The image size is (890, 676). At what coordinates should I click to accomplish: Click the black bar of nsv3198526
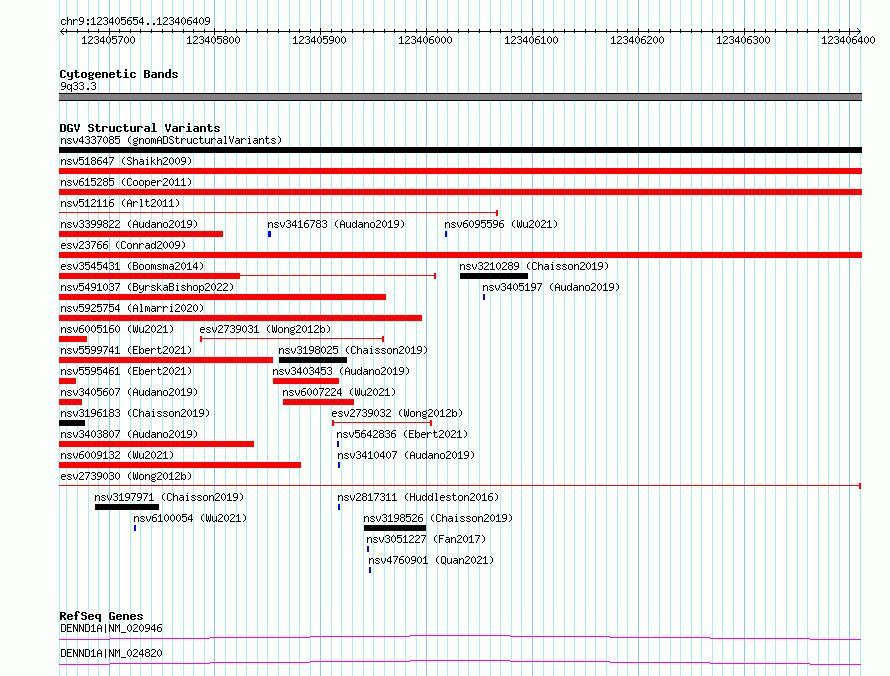tap(395, 528)
